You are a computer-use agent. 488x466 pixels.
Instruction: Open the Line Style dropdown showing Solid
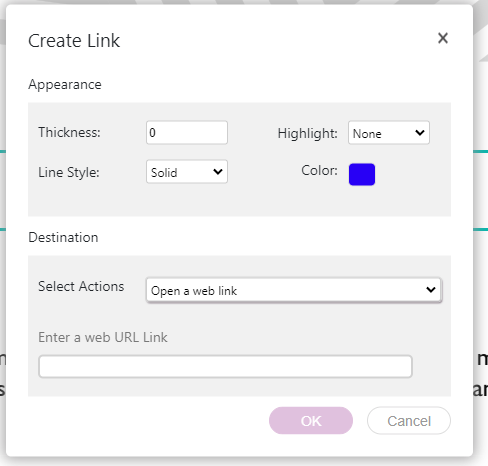187,172
